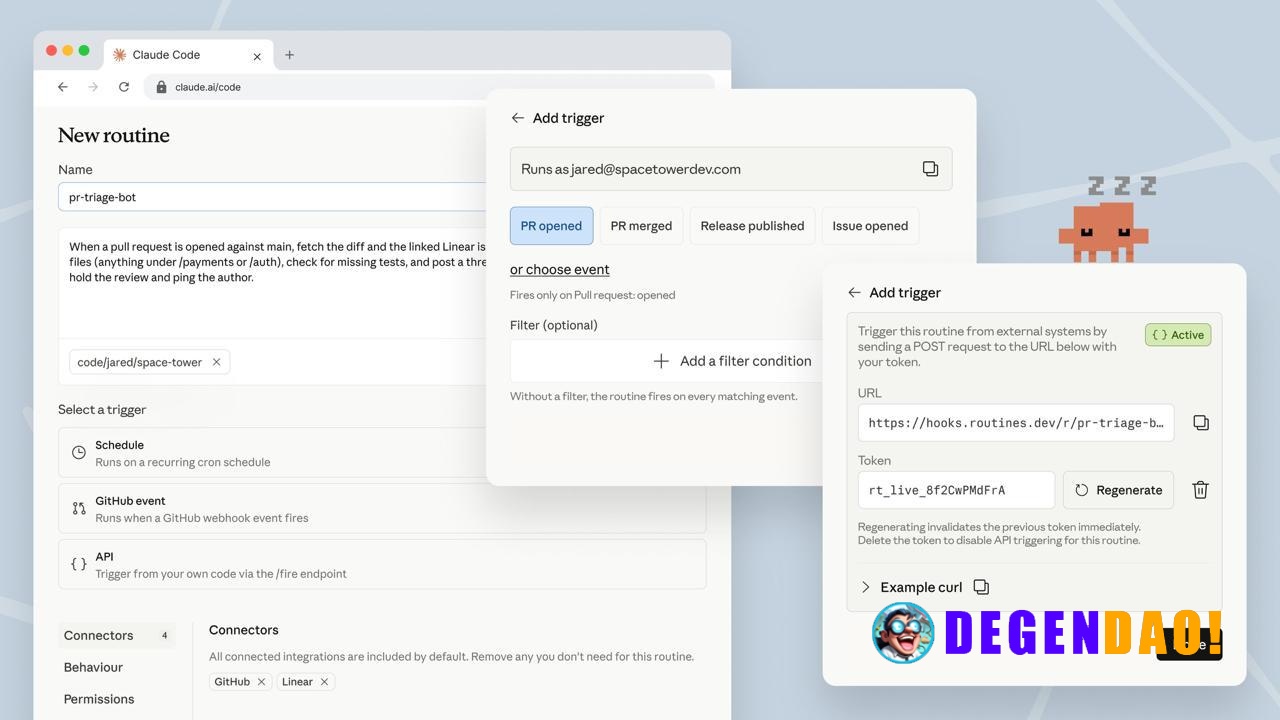The height and width of the screenshot is (720, 1280).
Task: Copy the example curl command
Action: (980, 587)
